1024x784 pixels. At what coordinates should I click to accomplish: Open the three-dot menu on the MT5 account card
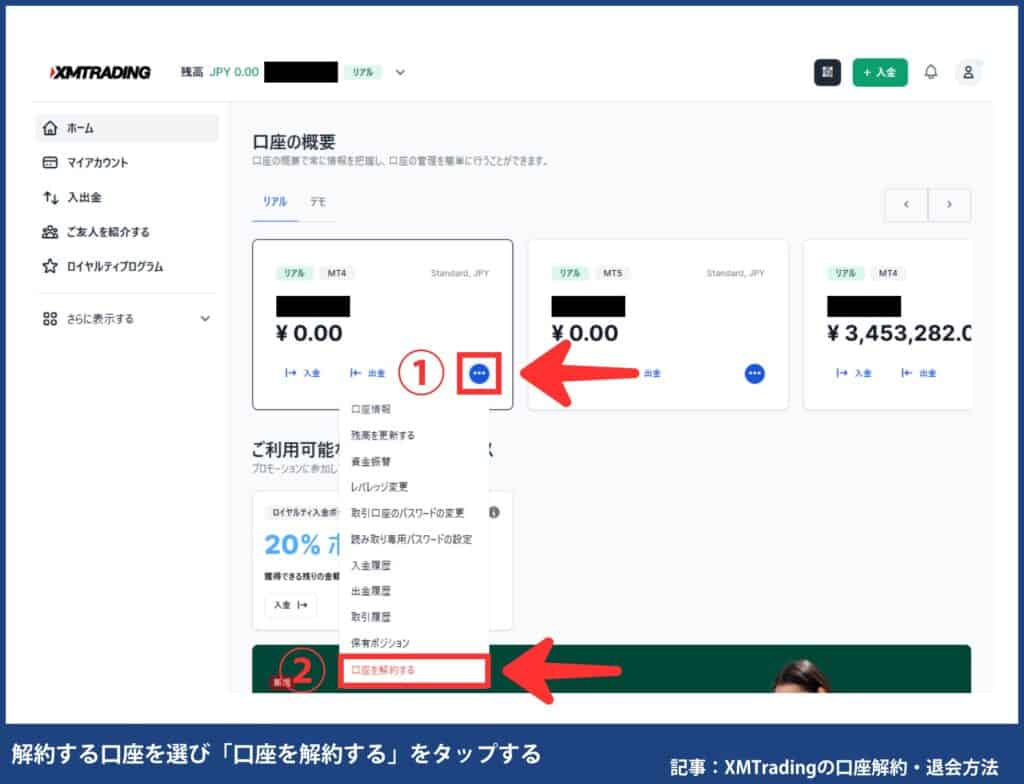click(x=755, y=372)
